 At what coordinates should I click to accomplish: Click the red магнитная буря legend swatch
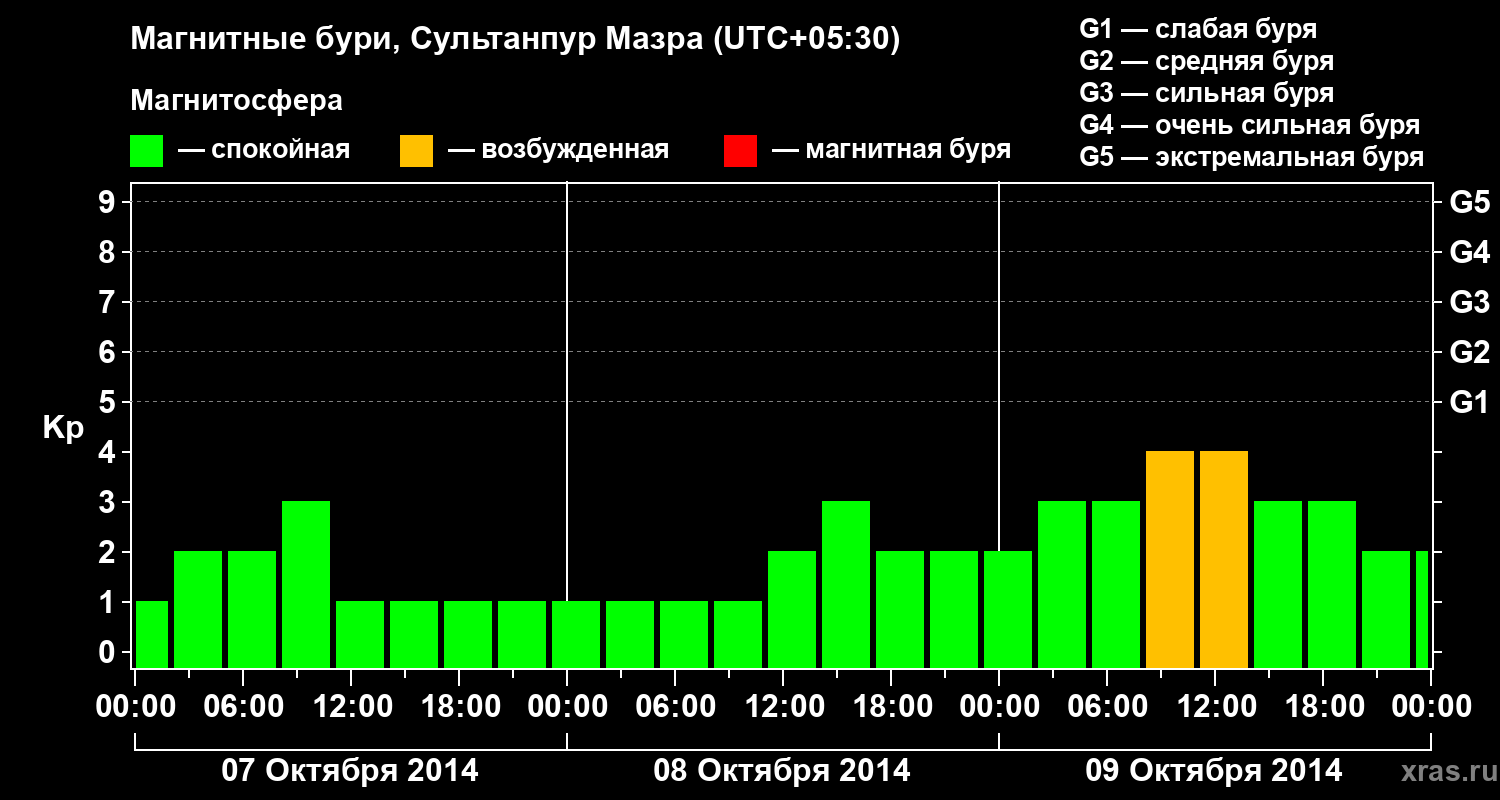click(x=740, y=151)
